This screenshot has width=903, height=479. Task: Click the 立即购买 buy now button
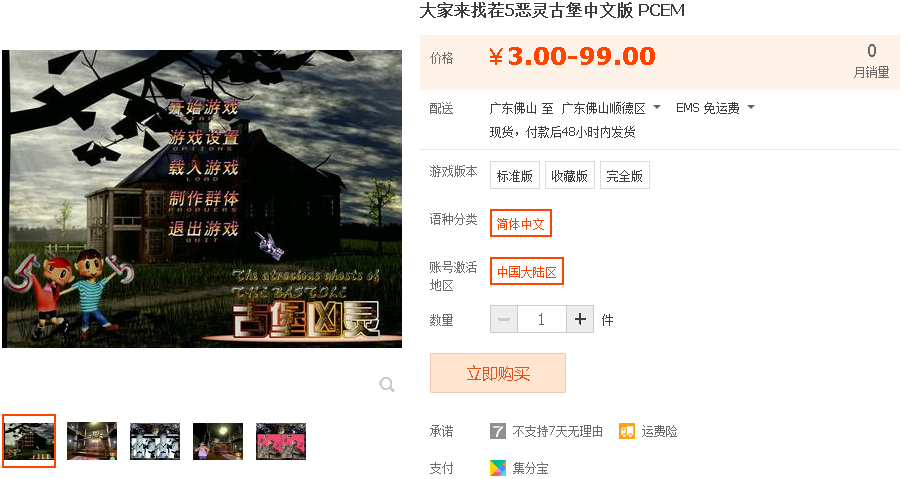(498, 374)
